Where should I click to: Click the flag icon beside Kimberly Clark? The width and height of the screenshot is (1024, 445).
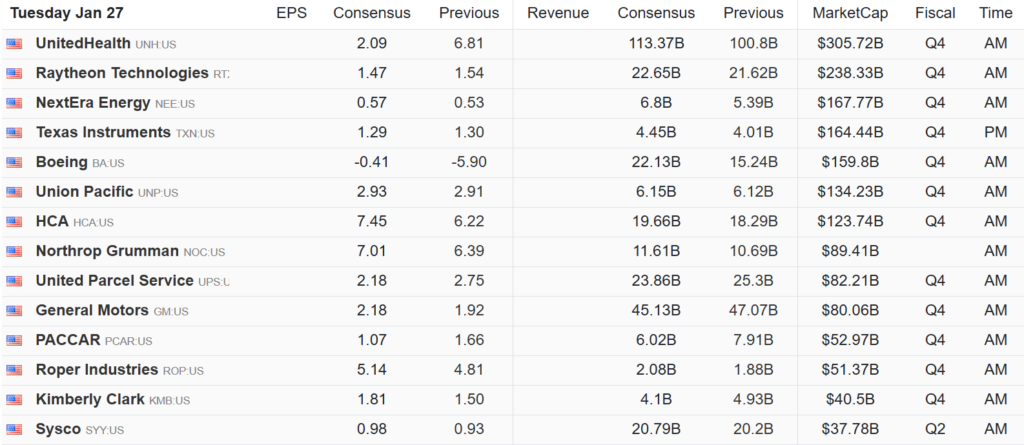tap(14, 400)
